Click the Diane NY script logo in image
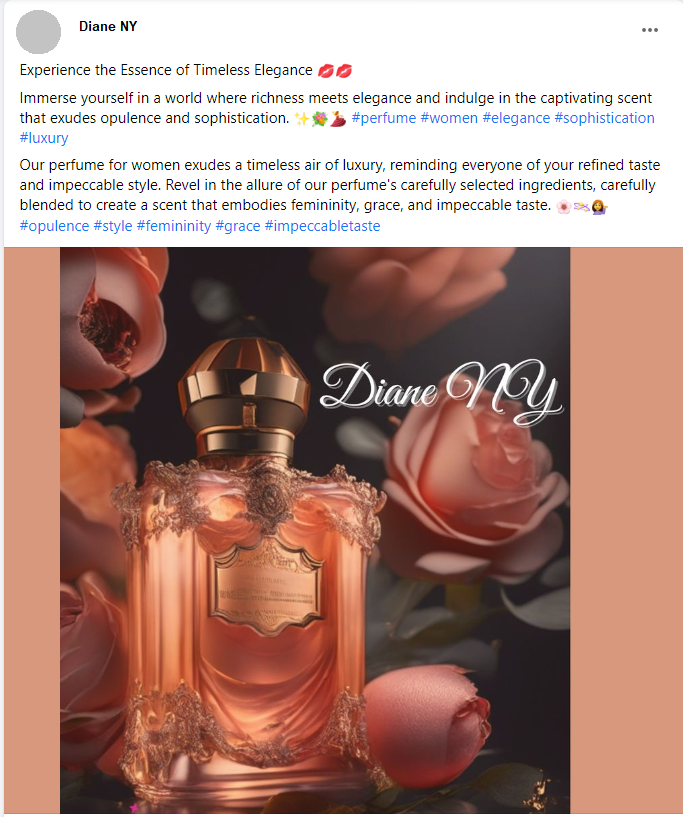Image resolution: width=683 pixels, height=817 pixels. tap(441, 389)
